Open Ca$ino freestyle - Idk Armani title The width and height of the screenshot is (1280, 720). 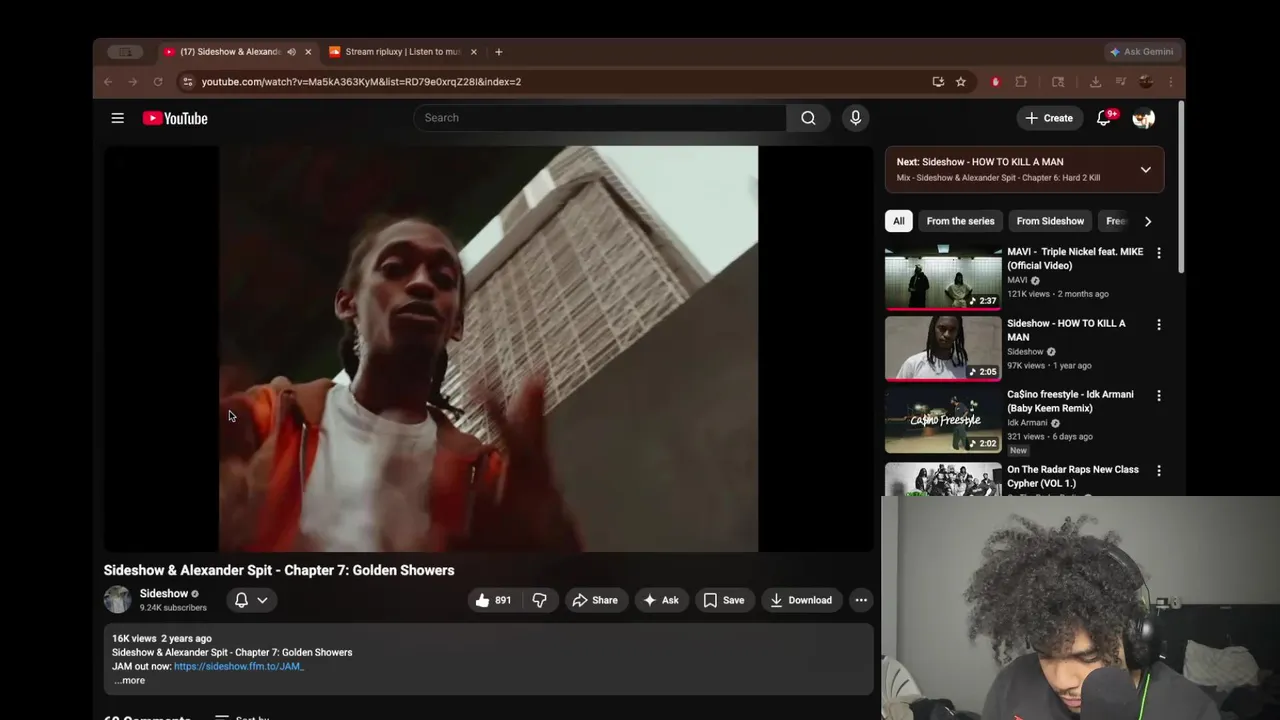point(1070,401)
